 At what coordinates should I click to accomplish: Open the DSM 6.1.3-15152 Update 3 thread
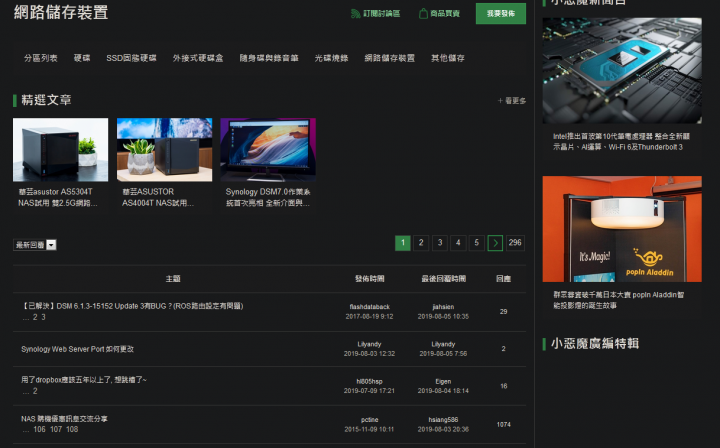pos(132,306)
